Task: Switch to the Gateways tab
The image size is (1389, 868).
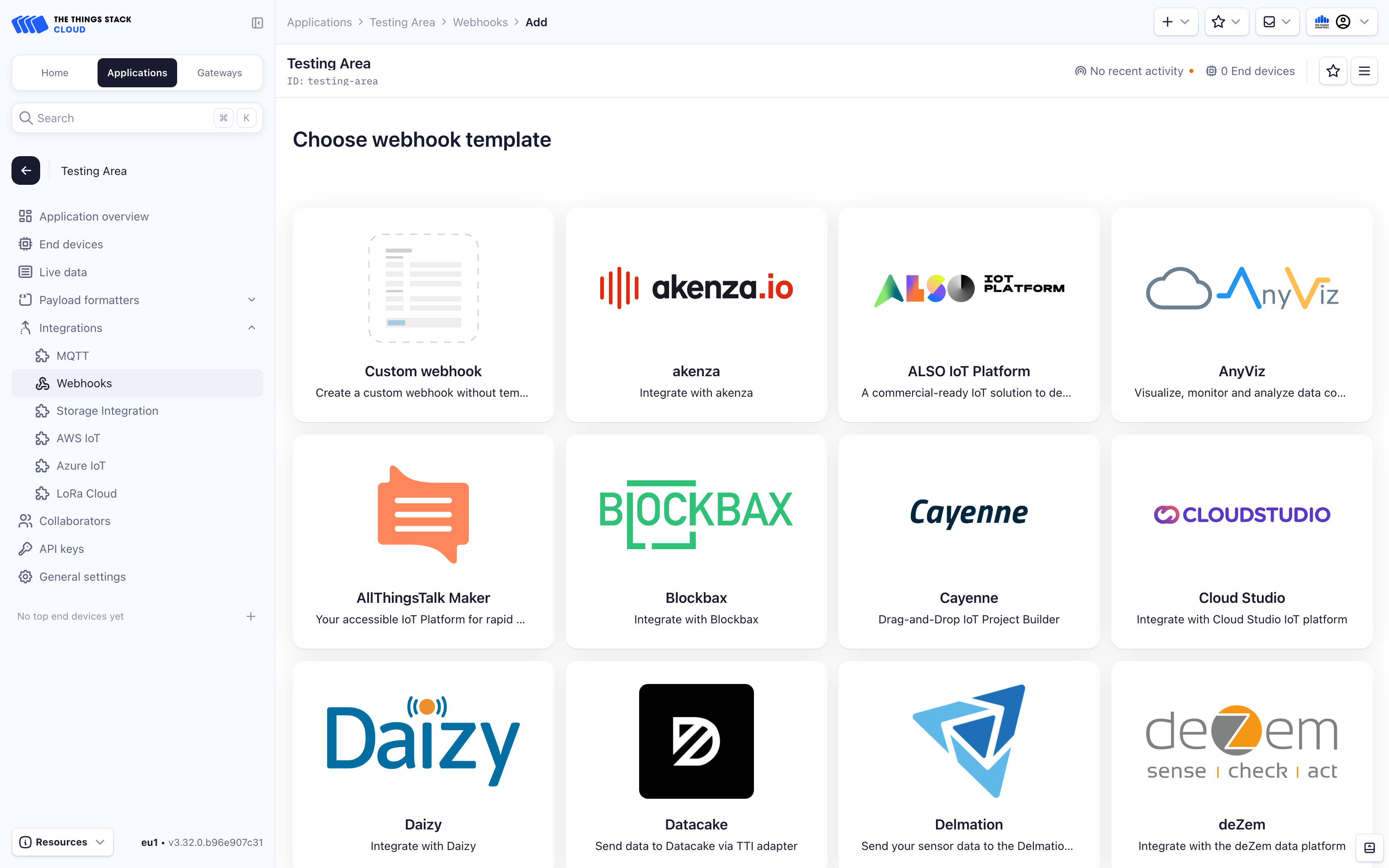Action: coord(219,72)
